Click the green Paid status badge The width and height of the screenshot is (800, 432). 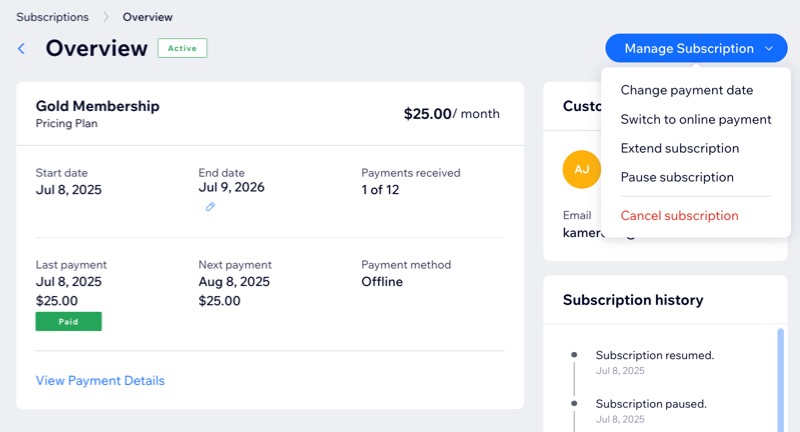pos(69,321)
